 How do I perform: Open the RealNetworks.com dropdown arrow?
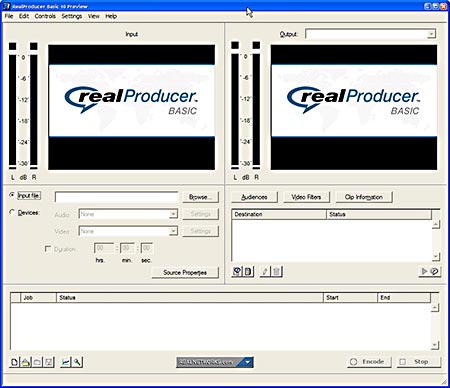248,362
